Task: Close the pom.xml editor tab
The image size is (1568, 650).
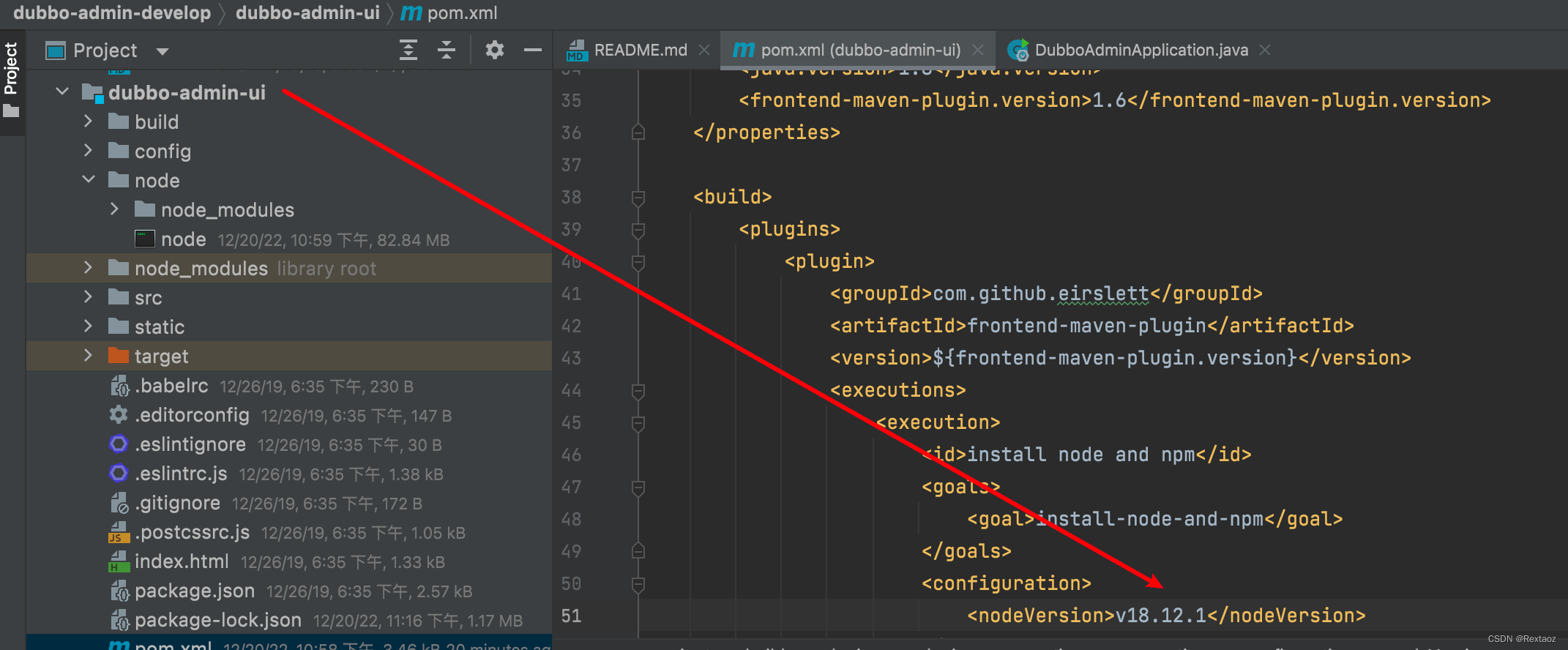Action: tap(978, 50)
